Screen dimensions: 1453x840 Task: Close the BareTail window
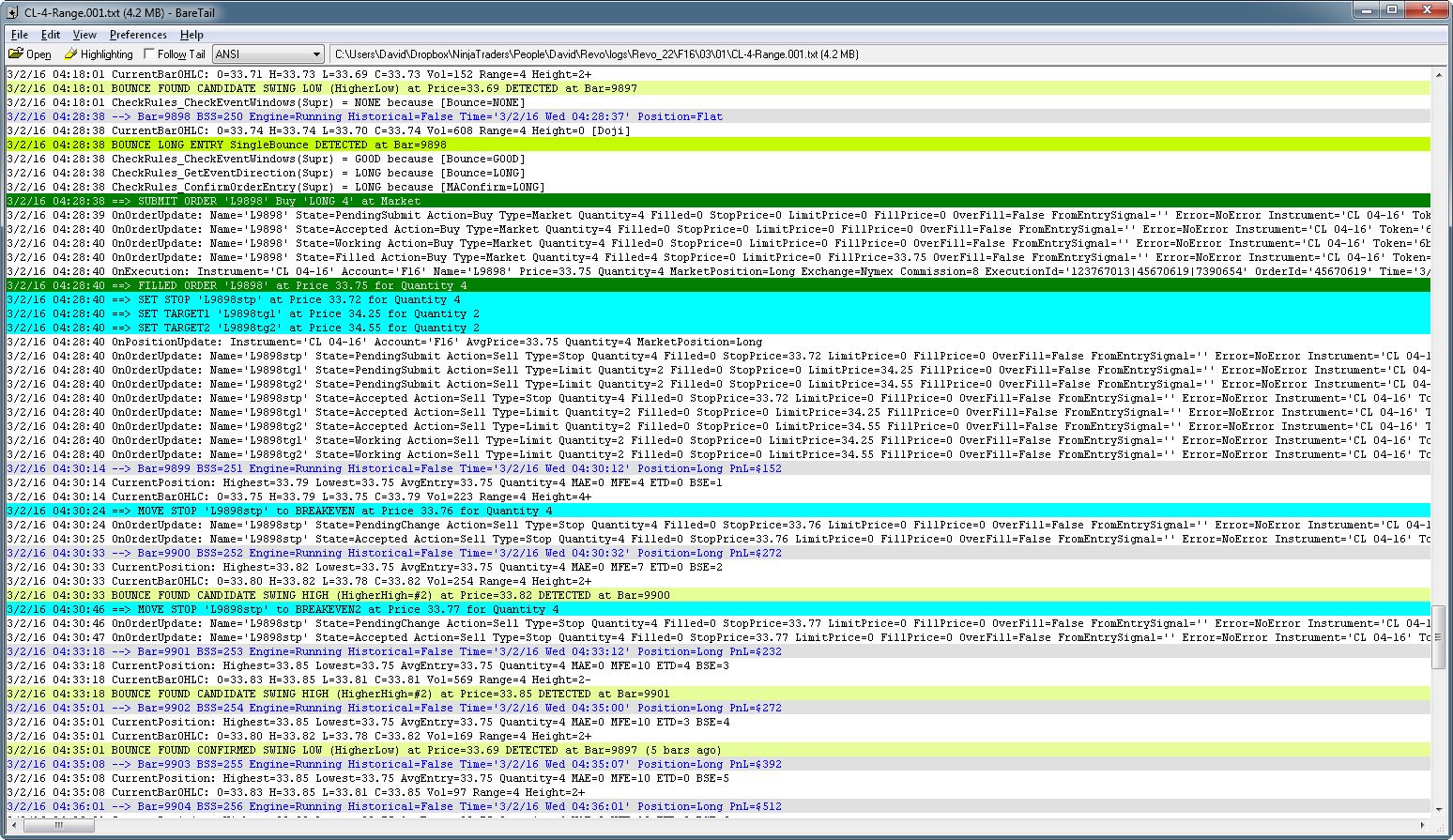pyautogui.click(x=1427, y=9)
